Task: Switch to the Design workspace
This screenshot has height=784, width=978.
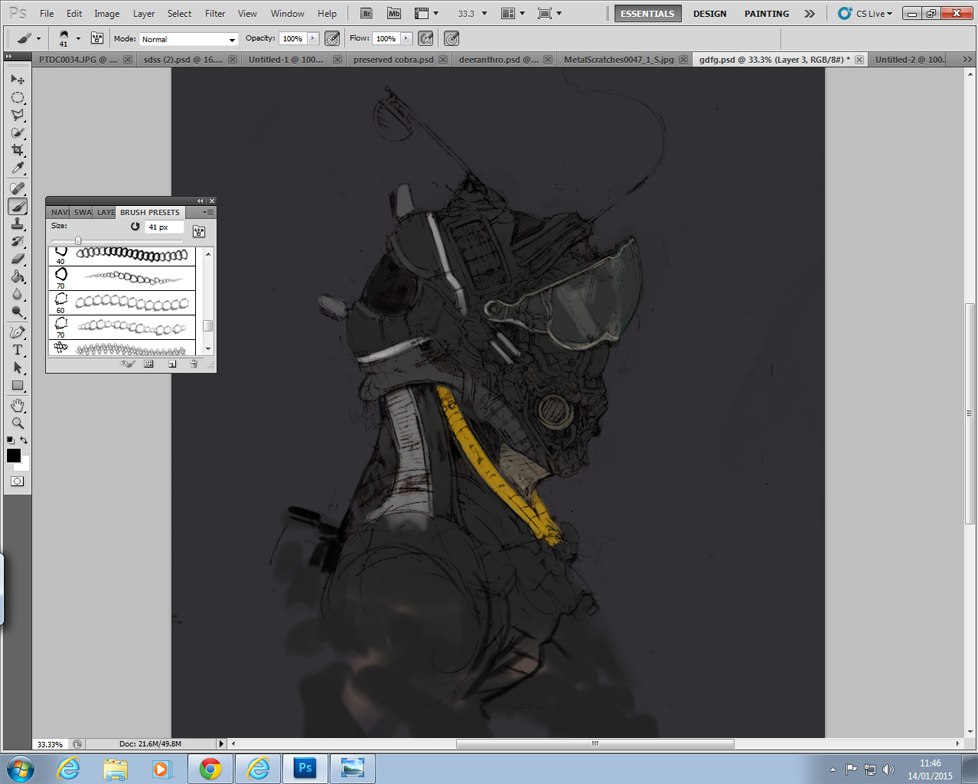Action: (710, 14)
